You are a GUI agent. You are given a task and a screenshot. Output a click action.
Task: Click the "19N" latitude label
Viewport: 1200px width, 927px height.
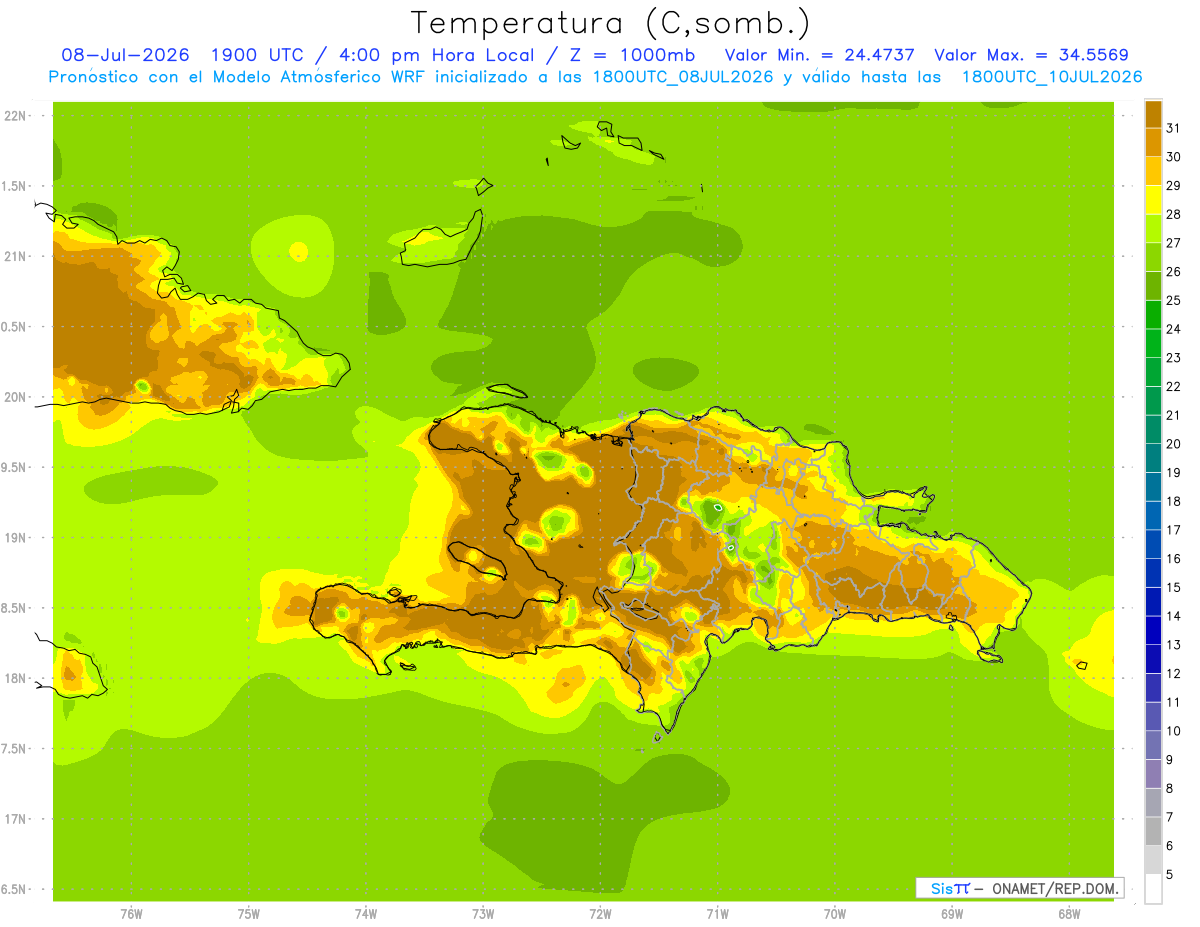coord(15,538)
